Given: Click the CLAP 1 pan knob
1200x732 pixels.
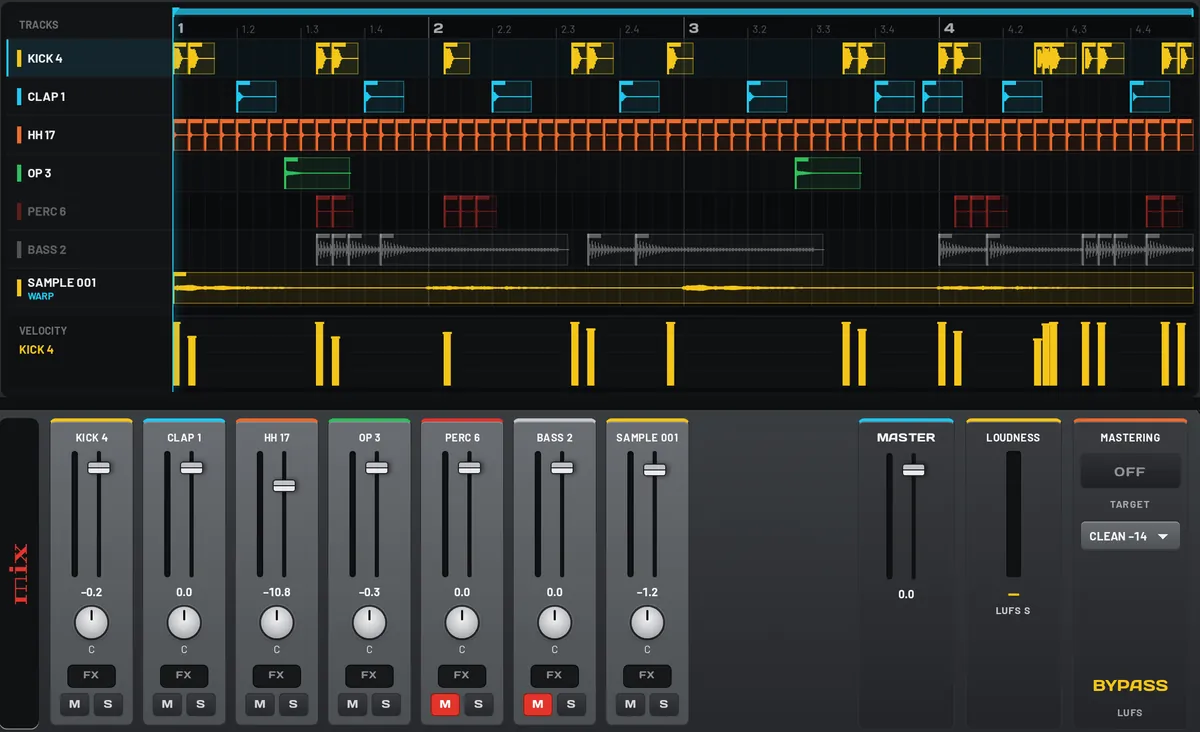Looking at the screenshot, I should point(184,624).
